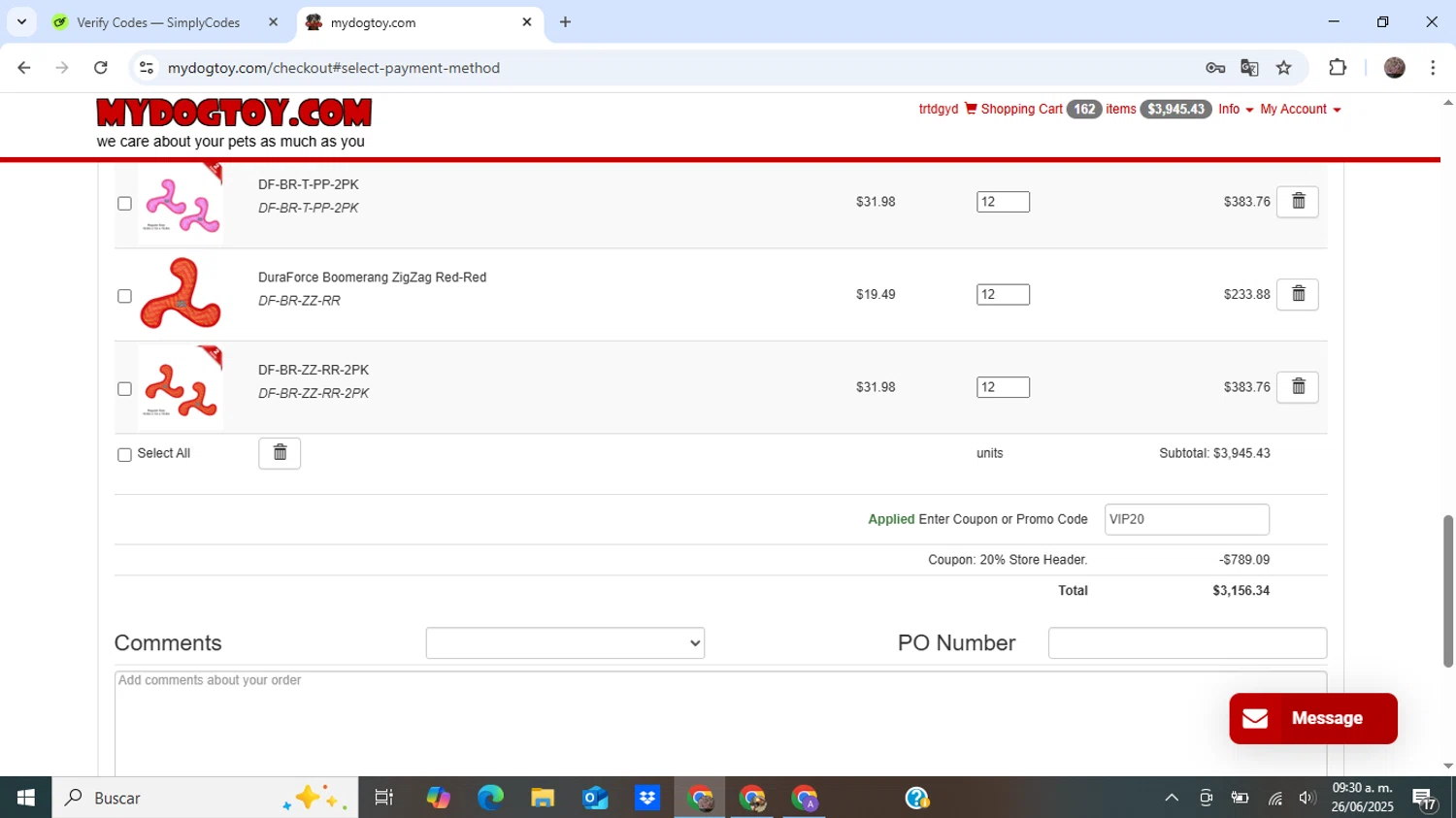Open a new browser tab
Image resolution: width=1456 pixels, height=818 pixels.
click(x=566, y=22)
